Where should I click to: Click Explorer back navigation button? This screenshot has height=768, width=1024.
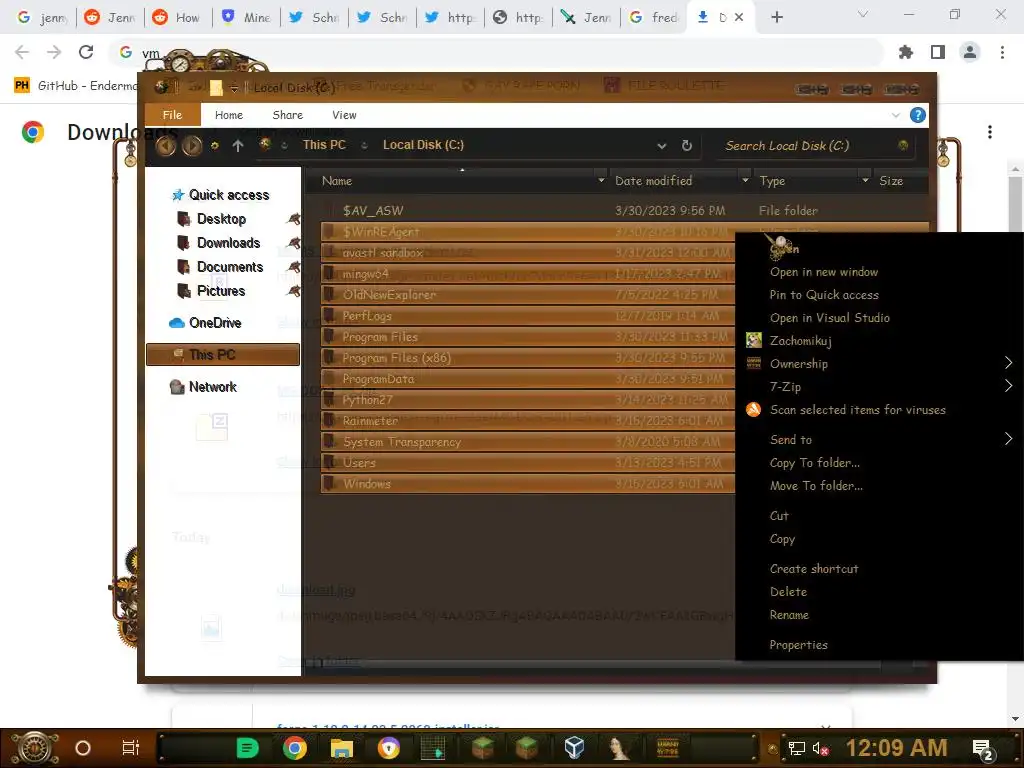[x=165, y=146]
